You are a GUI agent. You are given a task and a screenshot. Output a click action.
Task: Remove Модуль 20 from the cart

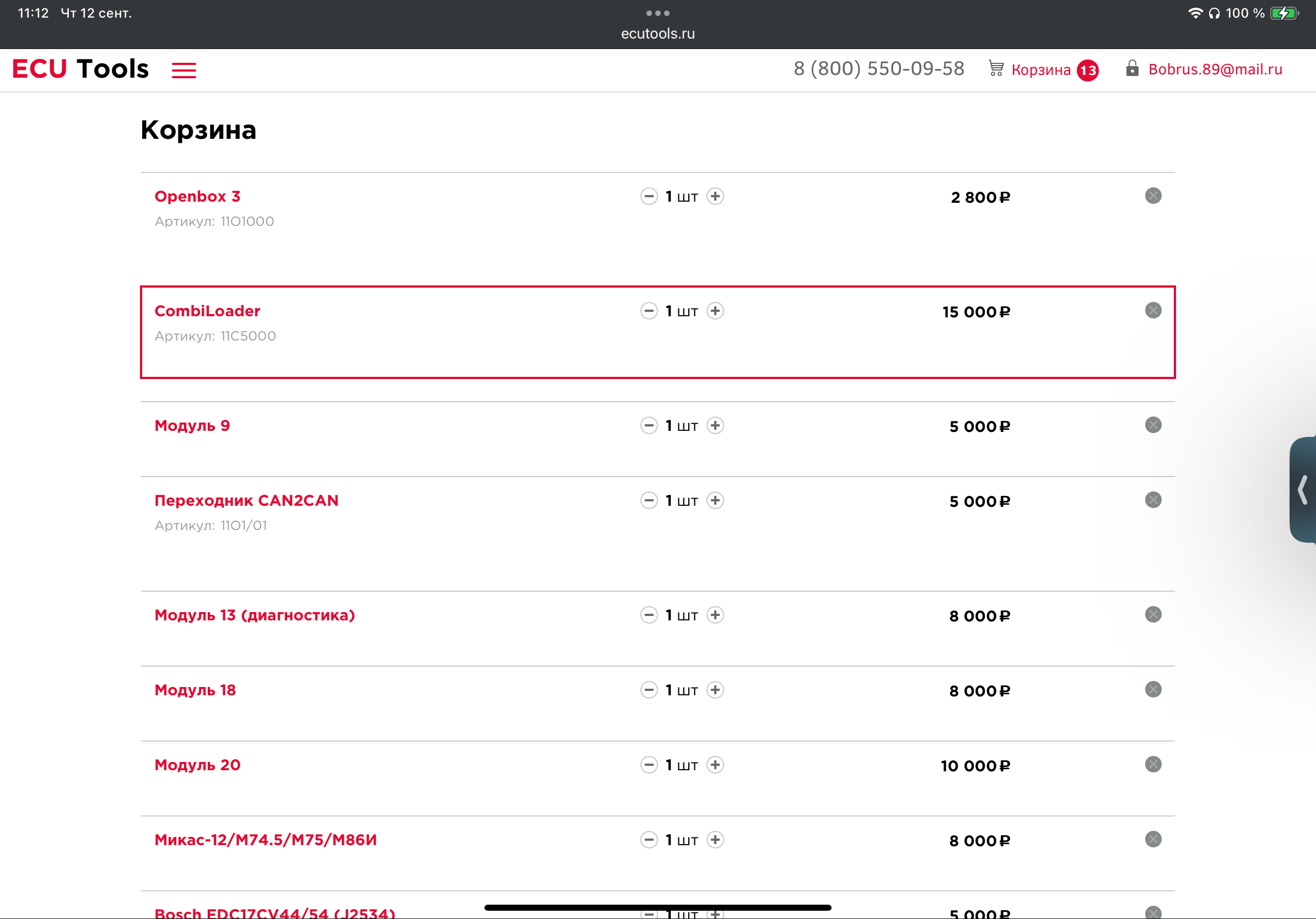[x=1153, y=764]
